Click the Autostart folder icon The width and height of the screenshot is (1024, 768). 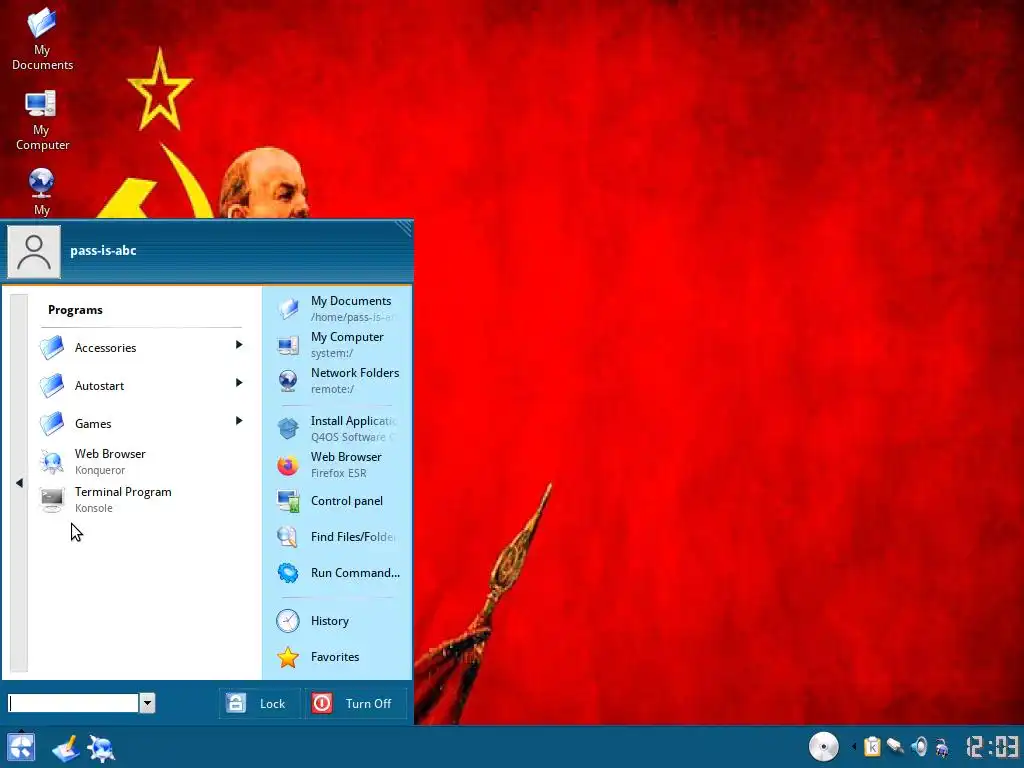pos(52,385)
